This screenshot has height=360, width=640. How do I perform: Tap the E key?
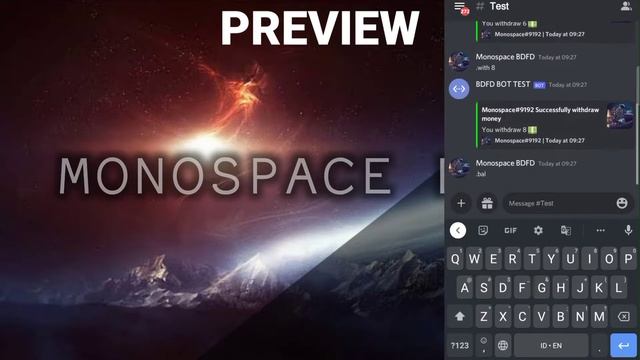493,258
